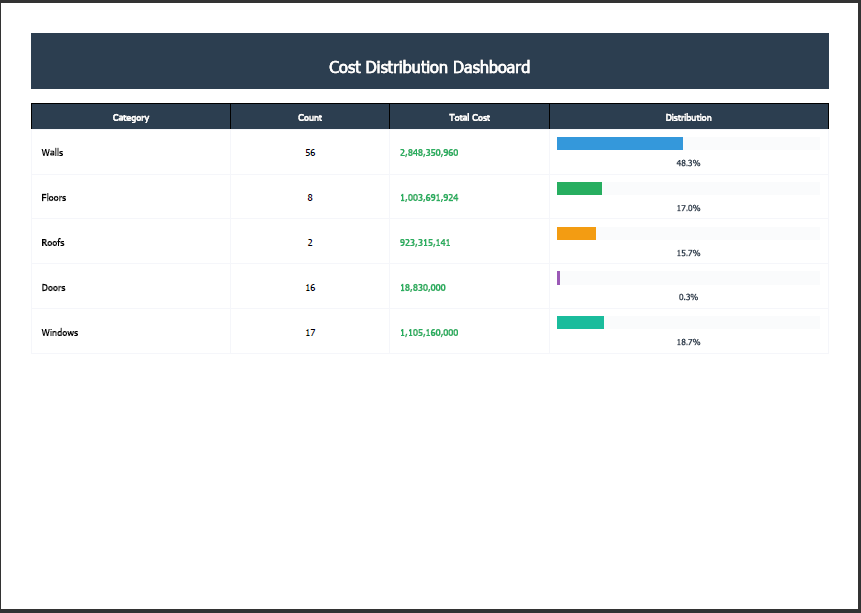Click the 48.3% percentage label
This screenshot has height=613, width=861.
(x=688, y=163)
